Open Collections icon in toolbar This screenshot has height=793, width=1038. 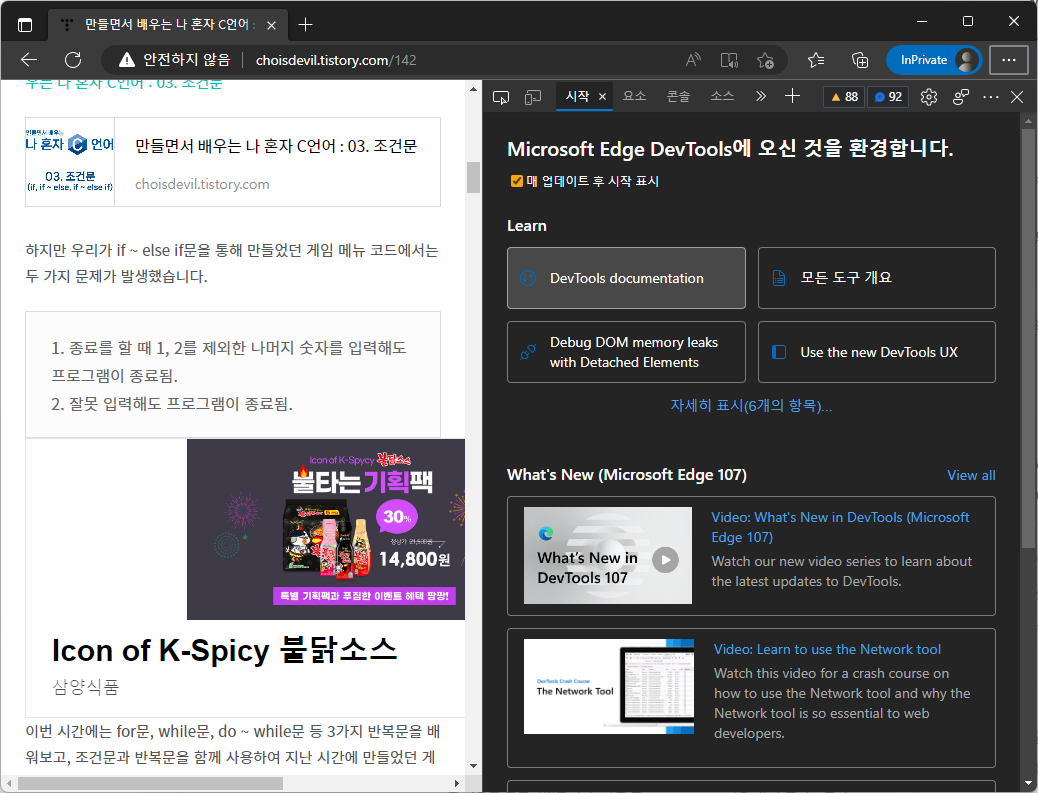point(860,60)
